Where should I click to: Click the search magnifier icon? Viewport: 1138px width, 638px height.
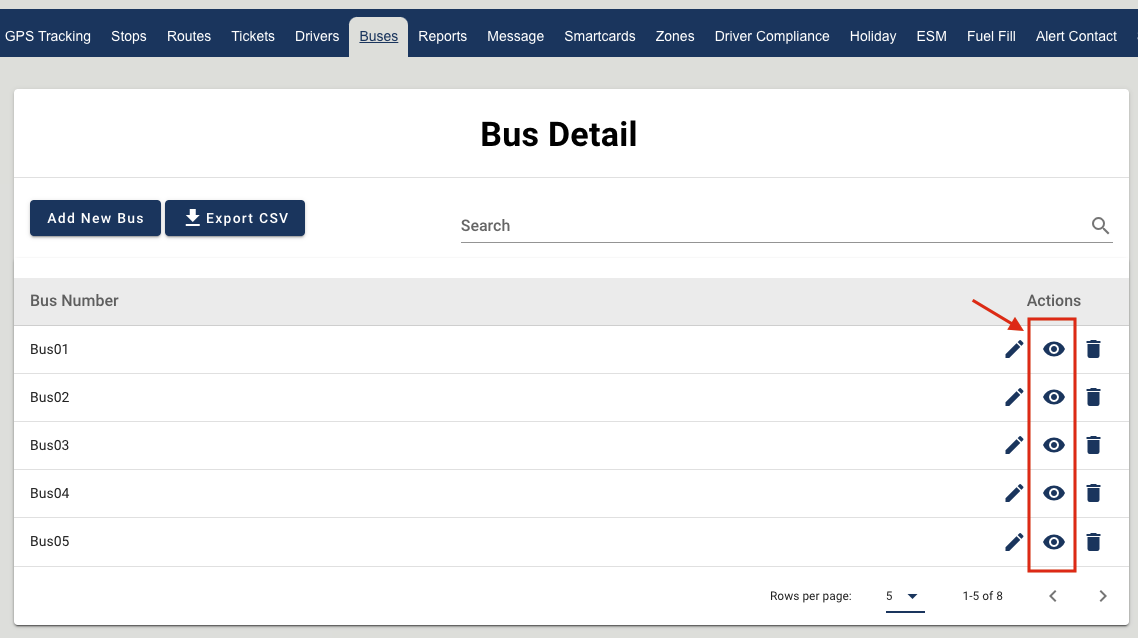(1100, 226)
